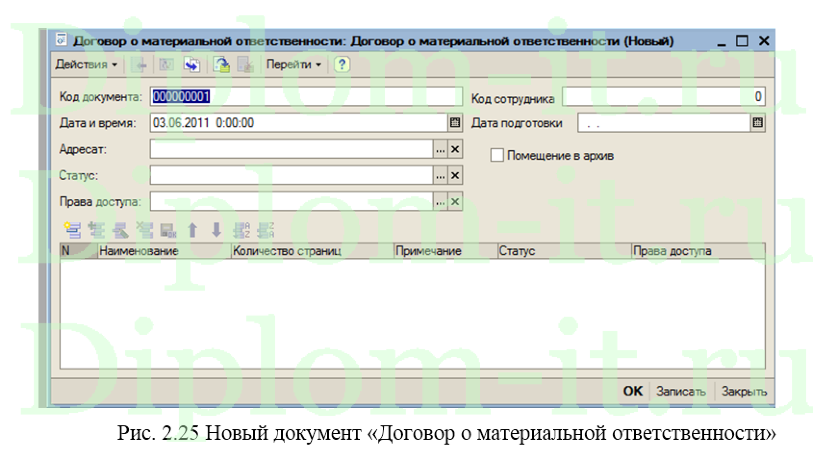The width and height of the screenshot is (813, 460).
Task: Click the window title bar document icon
Action: click(x=61, y=40)
